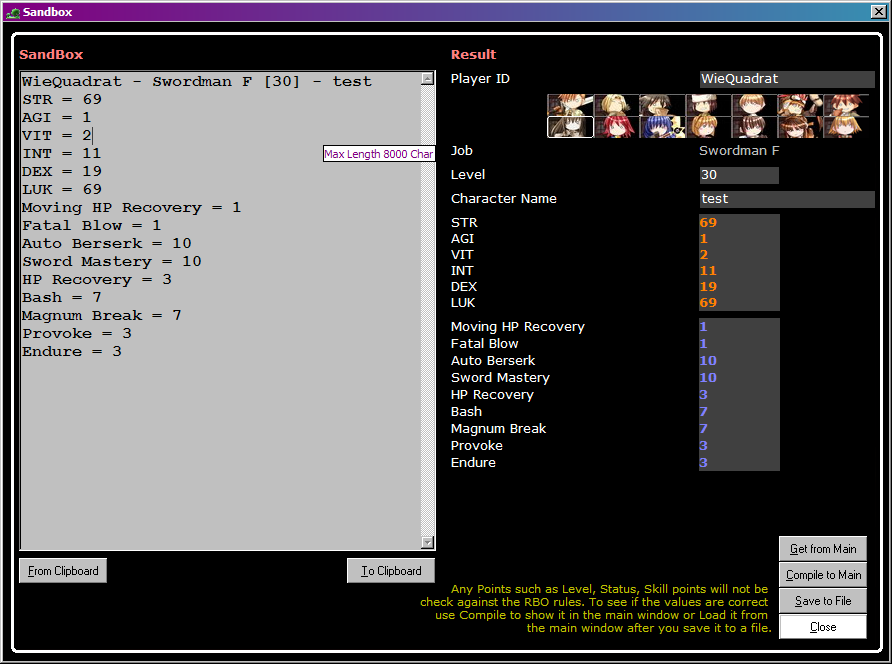Click the Sandbox title bar app icon
892x664 pixels.
coord(13,12)
